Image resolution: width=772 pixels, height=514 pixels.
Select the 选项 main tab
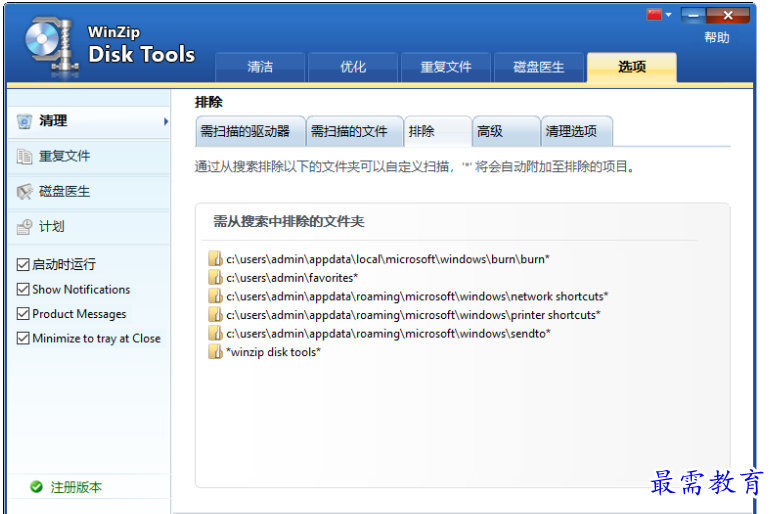[x=632, y=67]
